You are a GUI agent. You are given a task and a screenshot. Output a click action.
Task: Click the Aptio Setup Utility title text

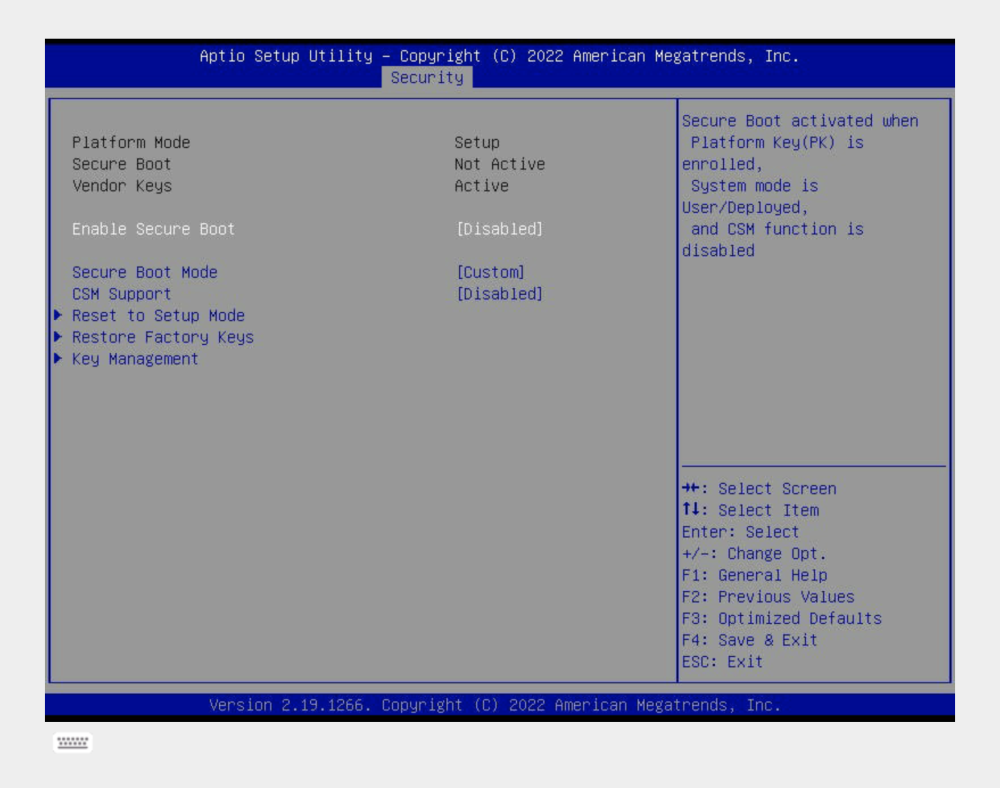499,56
